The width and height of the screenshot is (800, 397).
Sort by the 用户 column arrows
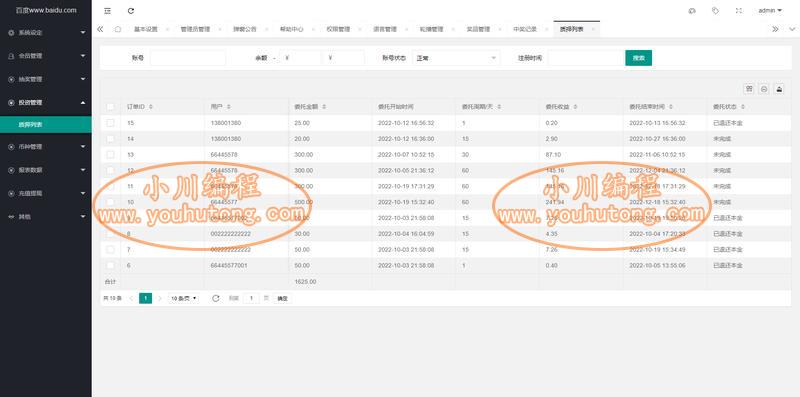tap(229, 107)
